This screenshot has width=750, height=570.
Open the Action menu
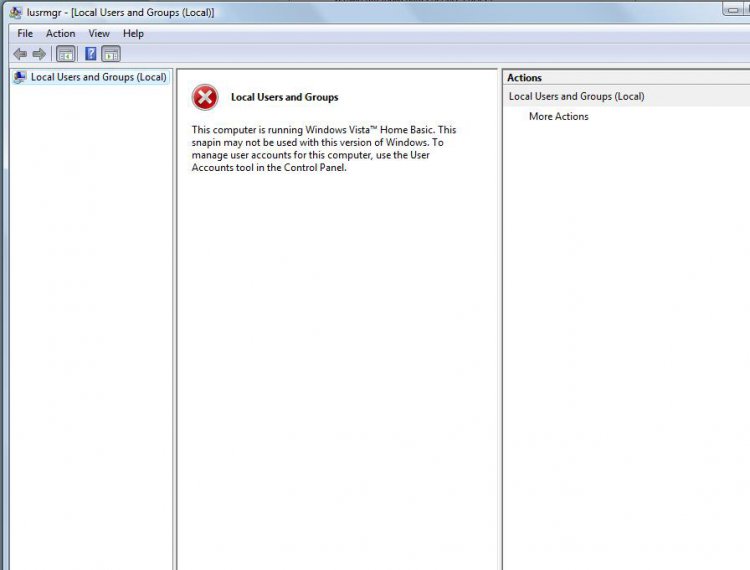point(60,33)
